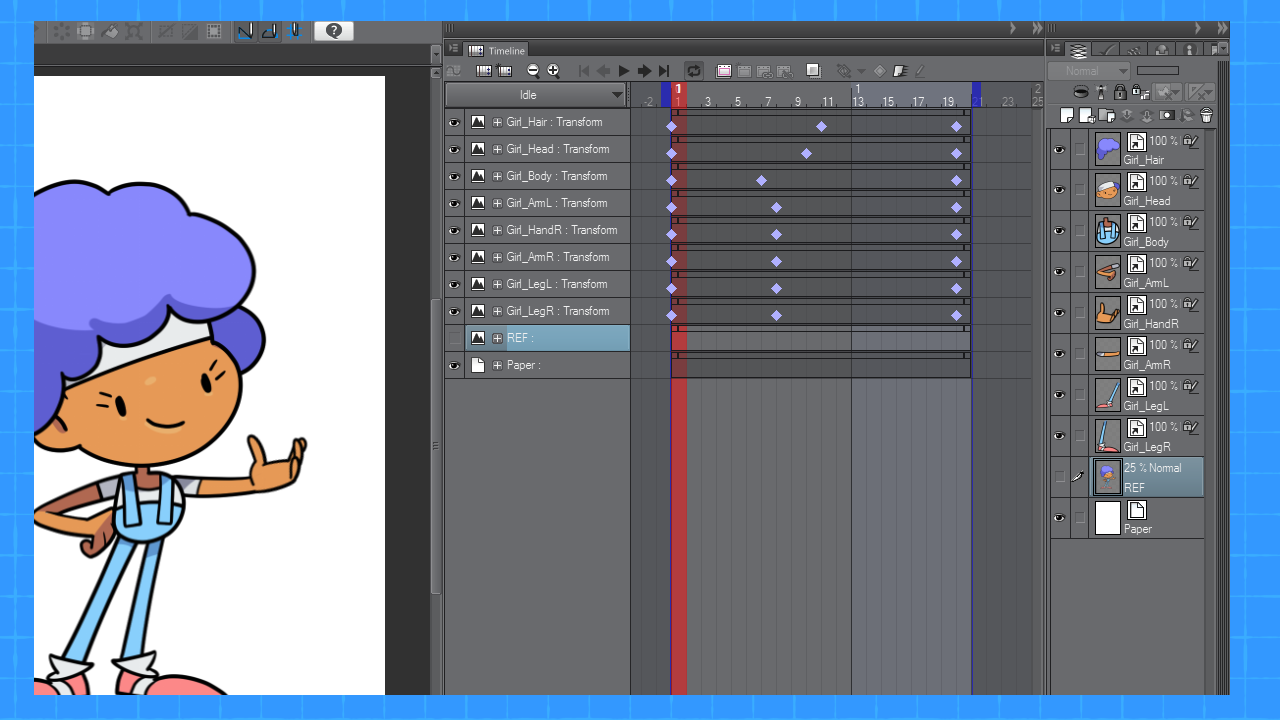This screenshot has height=720, width=1280.
Task: Toggle loop playback
Action: coord(693,71)
